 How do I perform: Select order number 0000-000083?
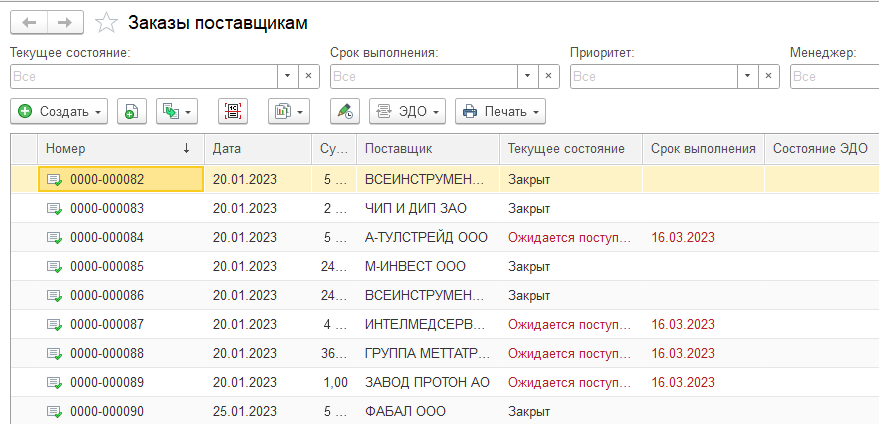[x=107, y=209]
